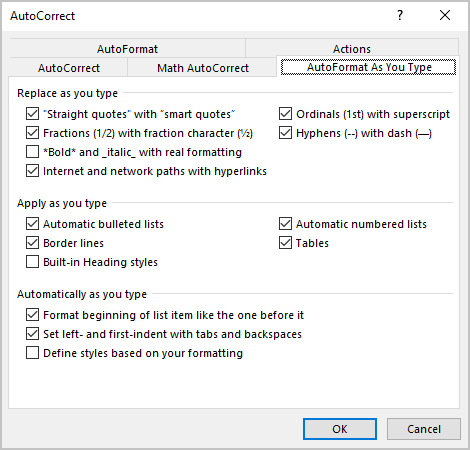Uncheck Set left- and first-indent option
The width and height of the screenshot is (470, 450).
(x=32, y=334)
